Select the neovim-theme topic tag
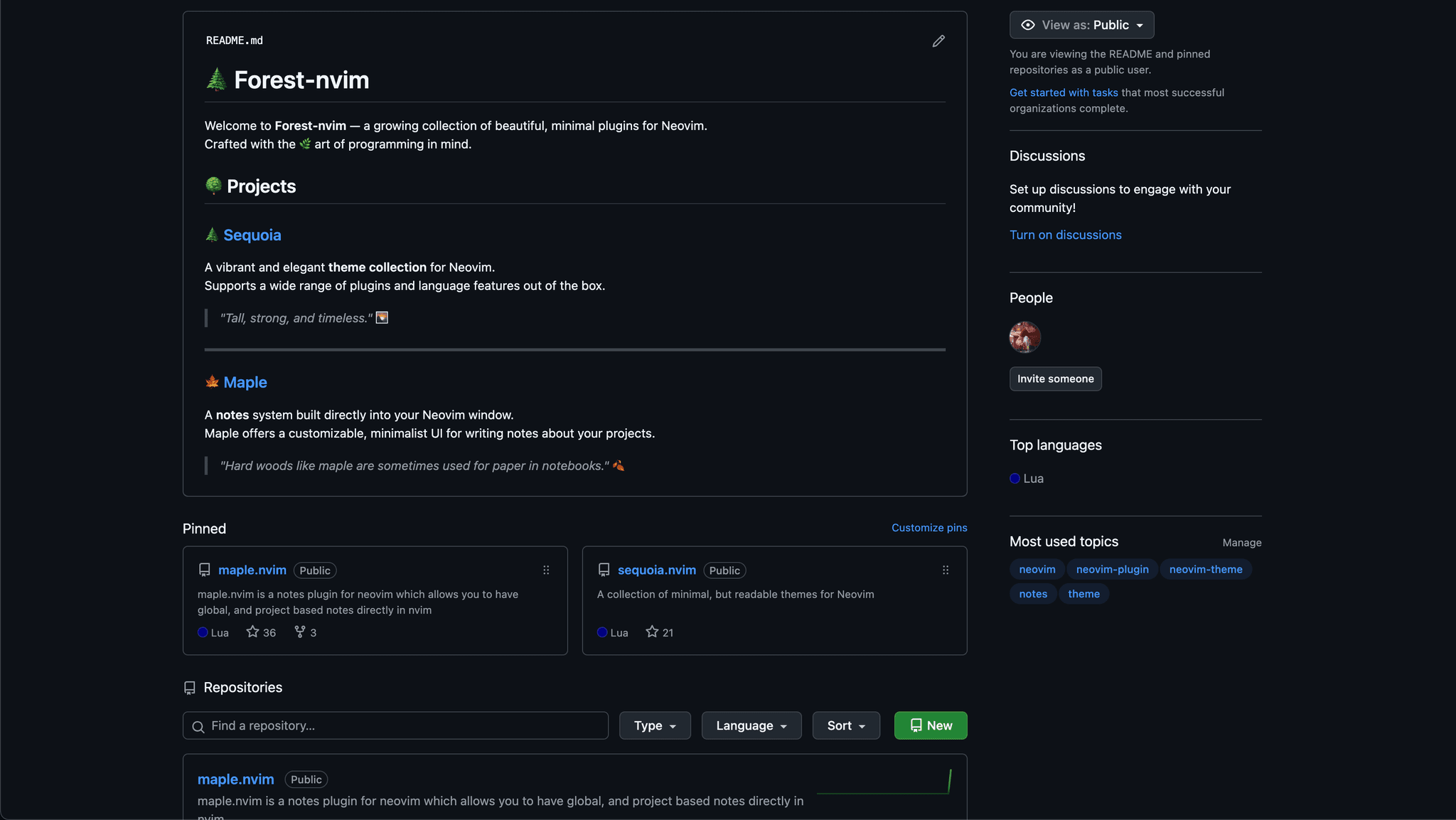Image resolution: width=1456 pixels, height=820 pixels. click(x=1206, y=570)
